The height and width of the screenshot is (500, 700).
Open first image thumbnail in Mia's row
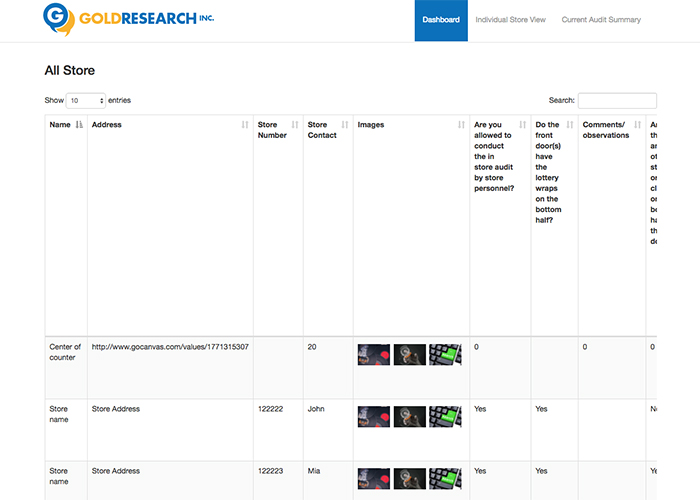tap(374, 479)
